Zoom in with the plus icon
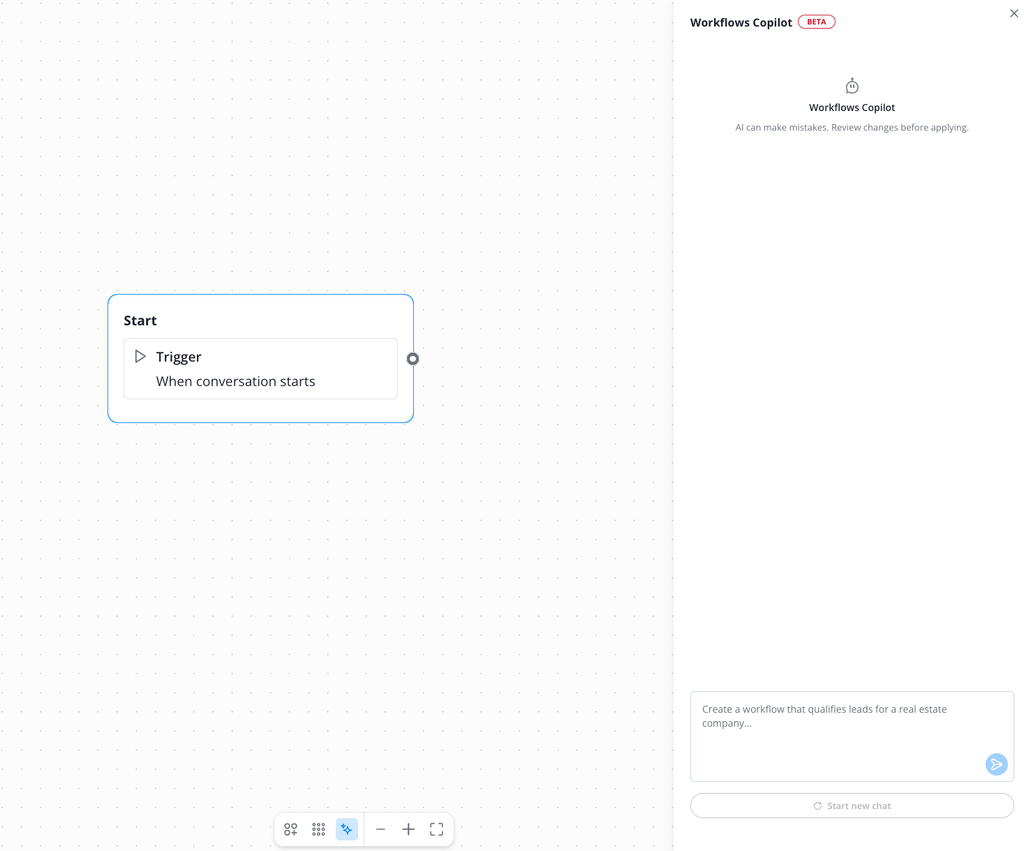 pyautogui.click(x=408, y=829)
